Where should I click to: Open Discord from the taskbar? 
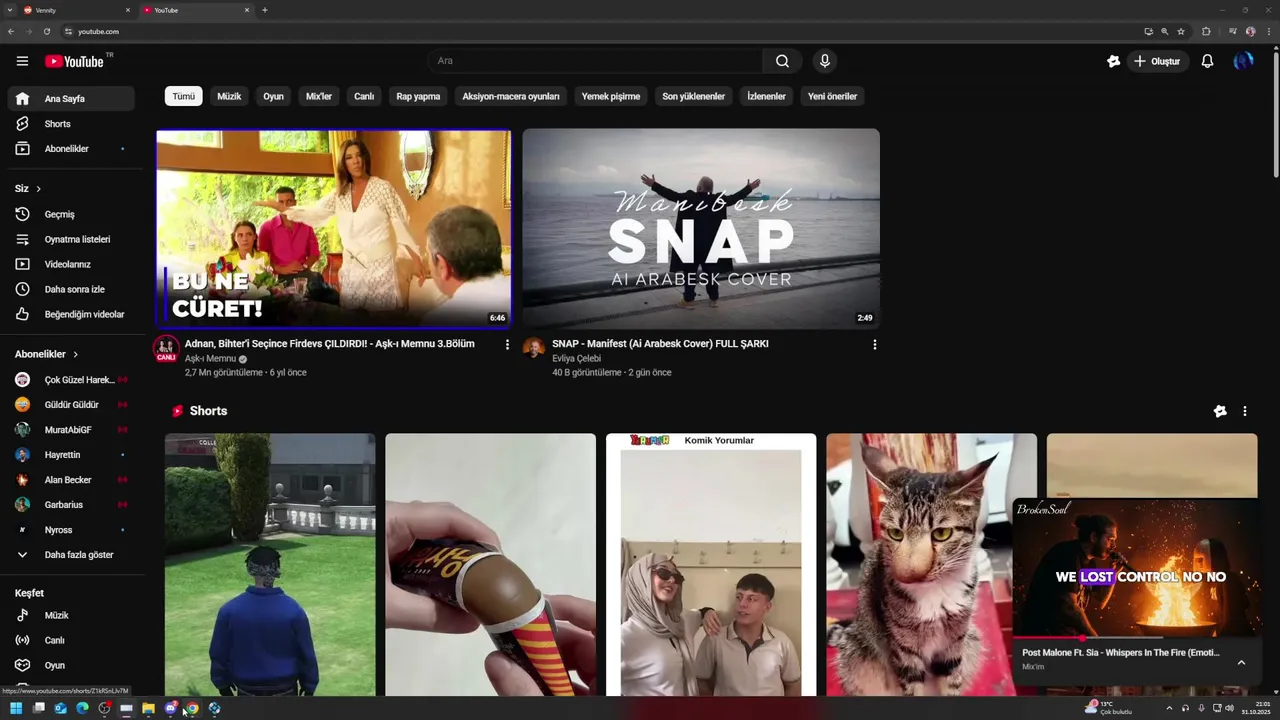(170, 708)
